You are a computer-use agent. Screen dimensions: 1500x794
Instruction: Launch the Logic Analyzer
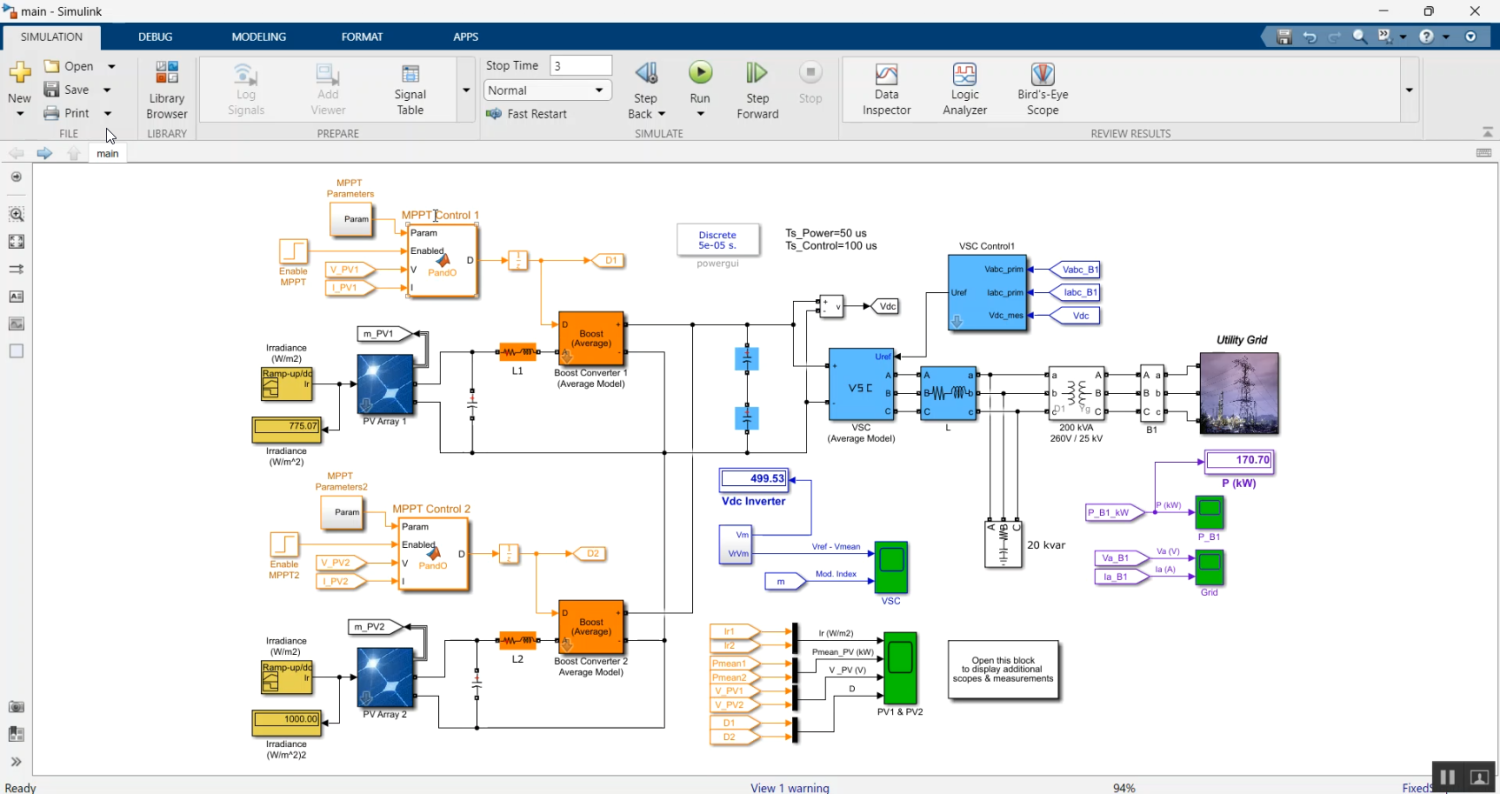963,88
